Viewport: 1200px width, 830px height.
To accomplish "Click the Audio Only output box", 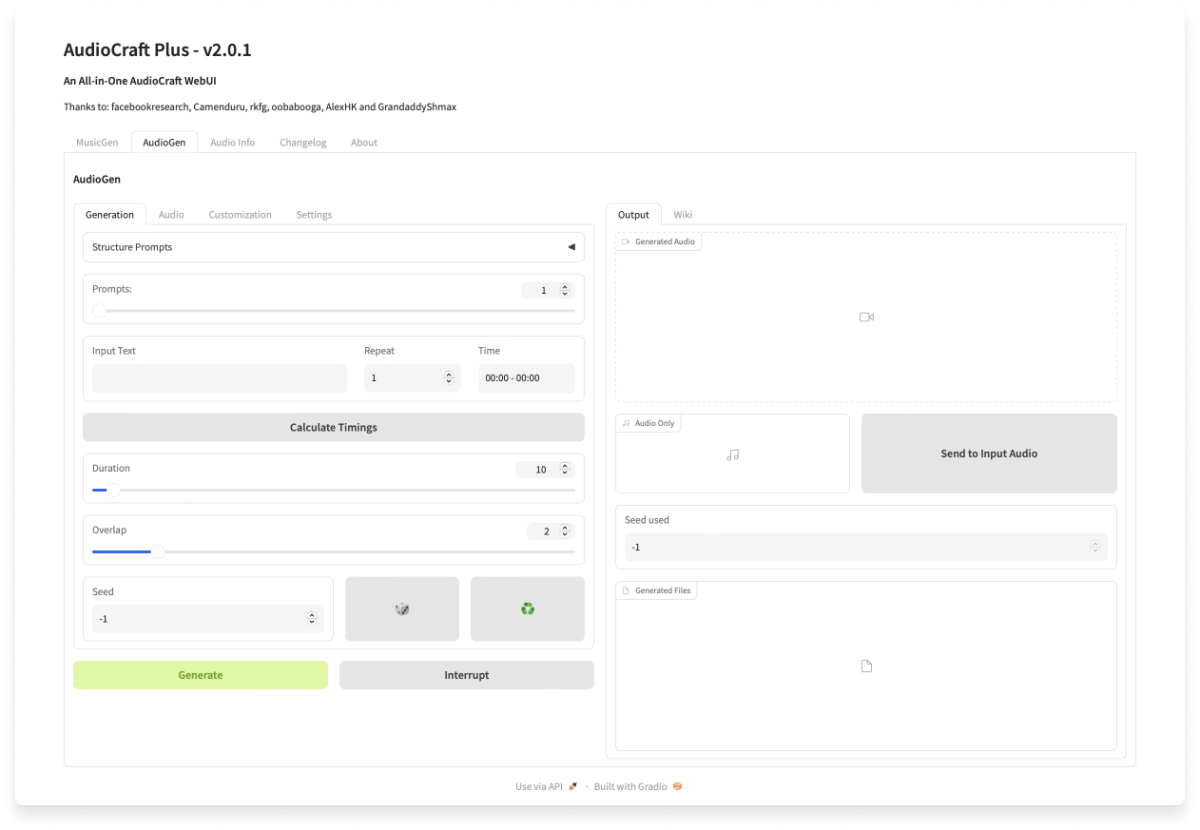I will click(x=732, y=453).
